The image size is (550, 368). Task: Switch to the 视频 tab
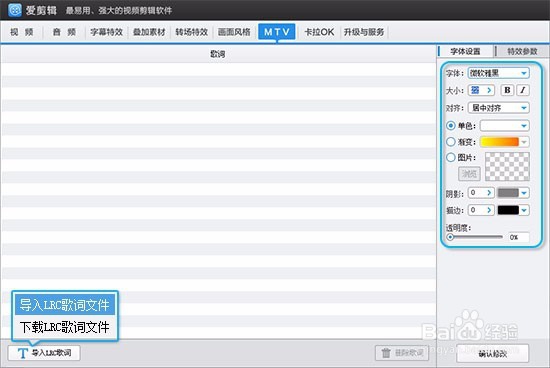22,32
